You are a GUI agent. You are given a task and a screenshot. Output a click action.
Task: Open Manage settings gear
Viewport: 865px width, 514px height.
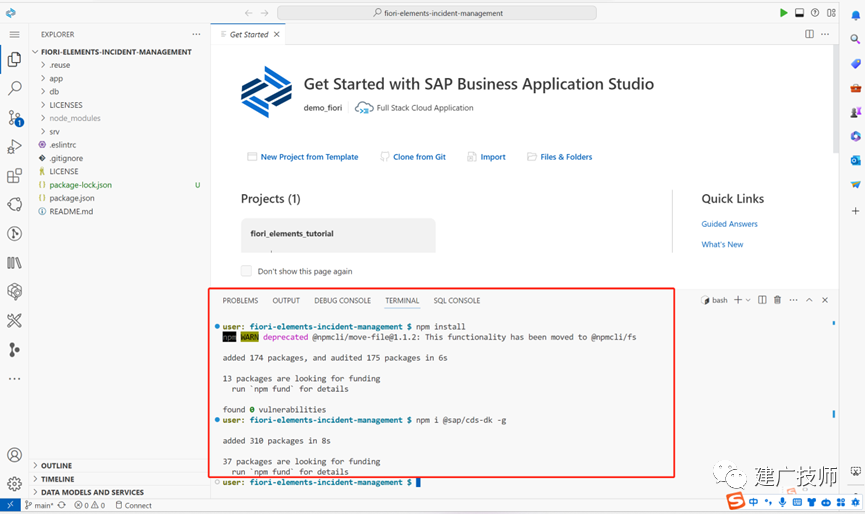(x=14, y=484)
